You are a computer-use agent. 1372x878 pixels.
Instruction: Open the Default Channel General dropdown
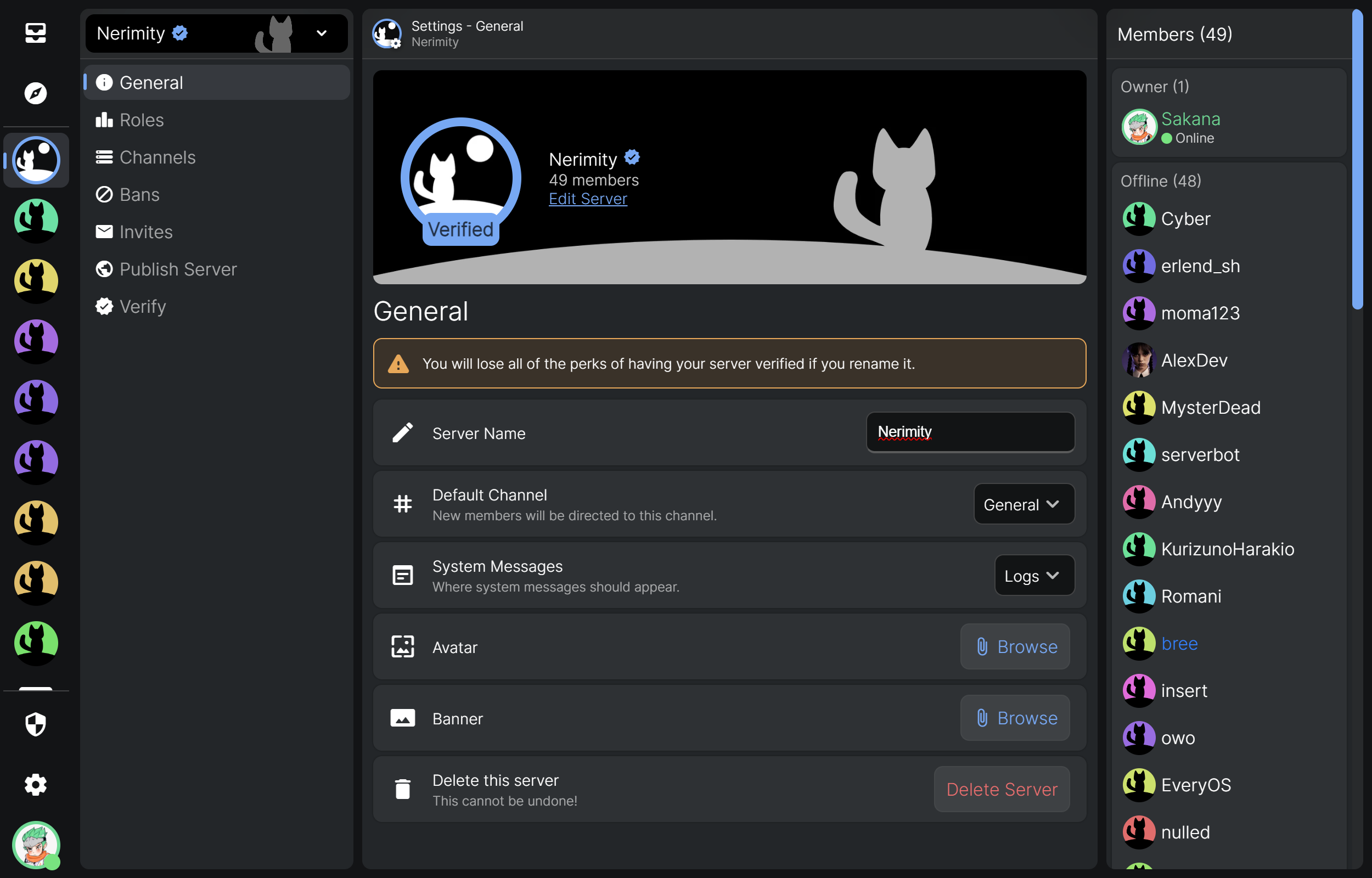click(1024, 504)
